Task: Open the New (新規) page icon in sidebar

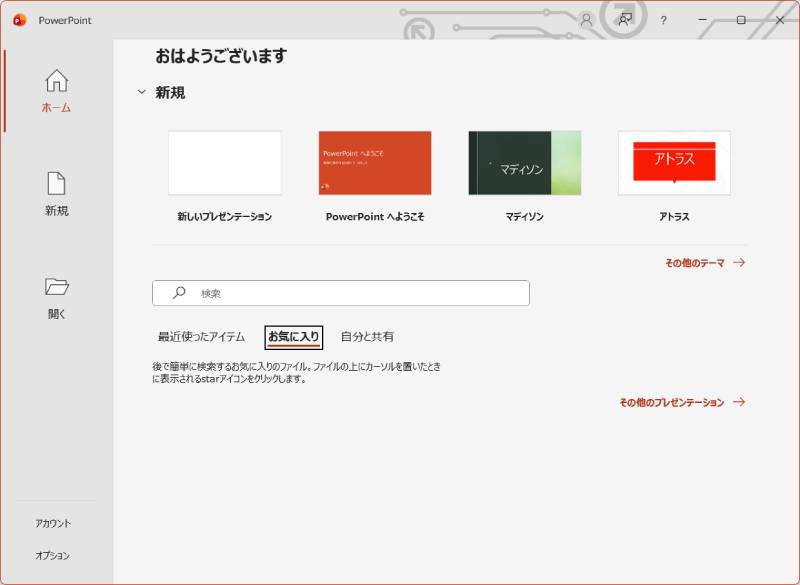Action: (x=57, y=184)
